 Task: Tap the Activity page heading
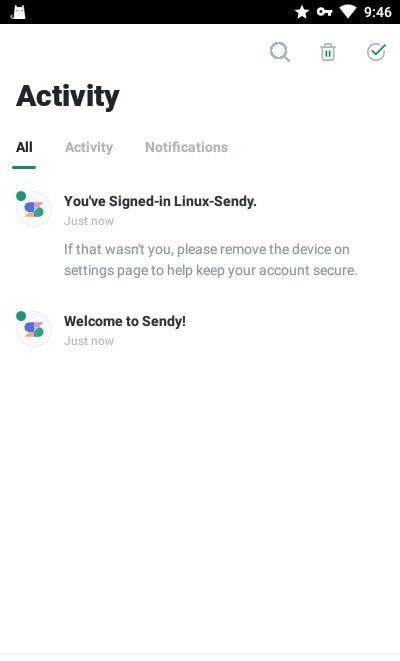click(68, 97)
